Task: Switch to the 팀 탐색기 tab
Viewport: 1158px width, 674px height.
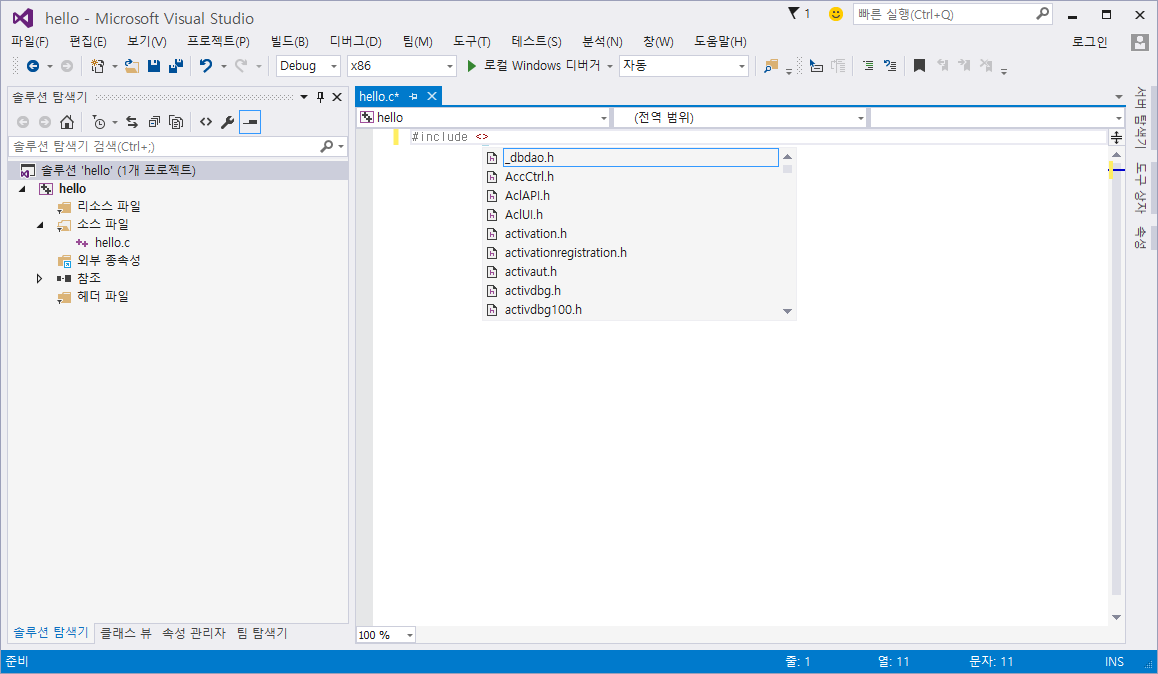Action: point(261,633)
